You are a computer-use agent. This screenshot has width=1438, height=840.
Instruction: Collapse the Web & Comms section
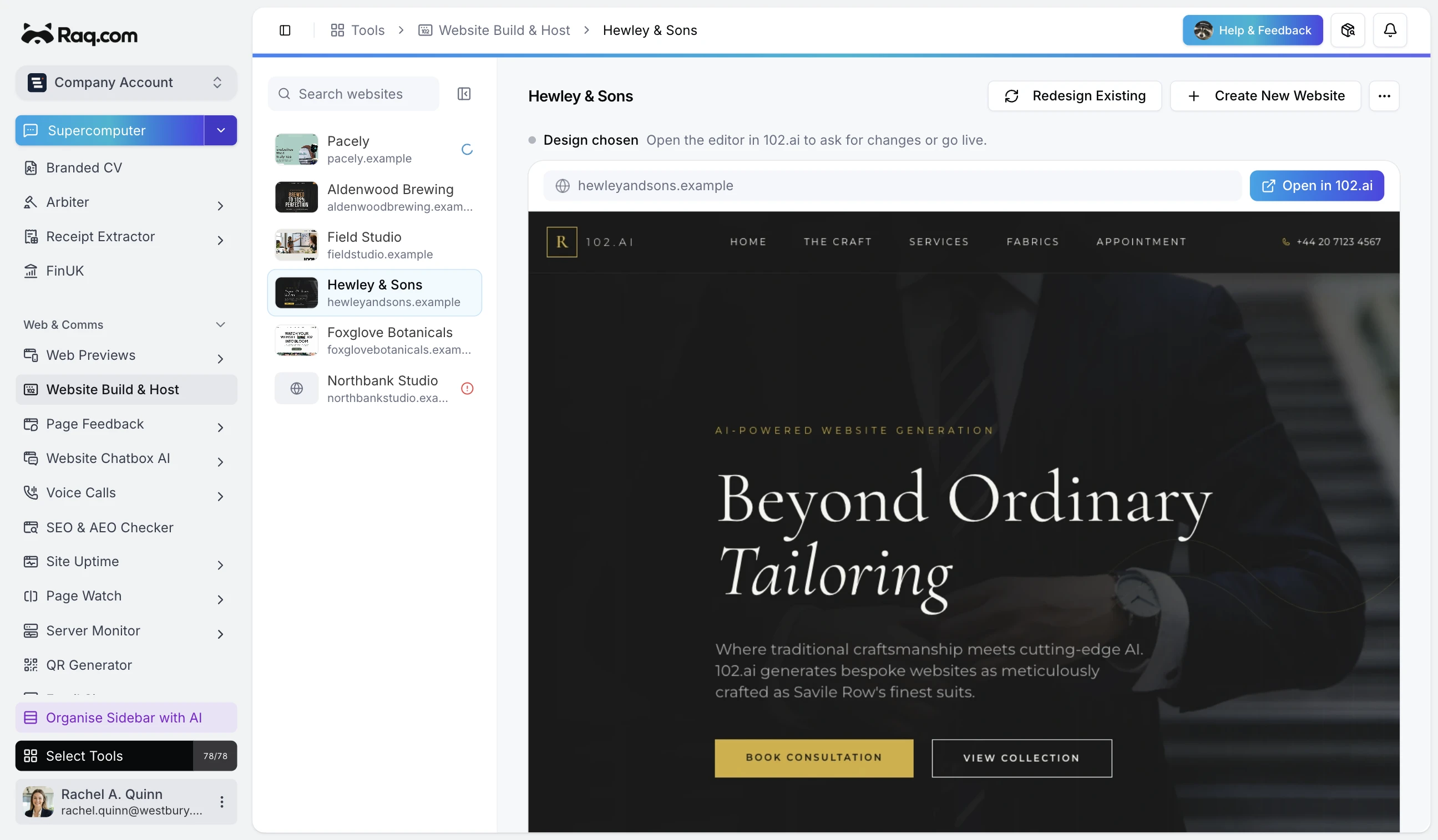pyautogui.click(x=220, y=324)
